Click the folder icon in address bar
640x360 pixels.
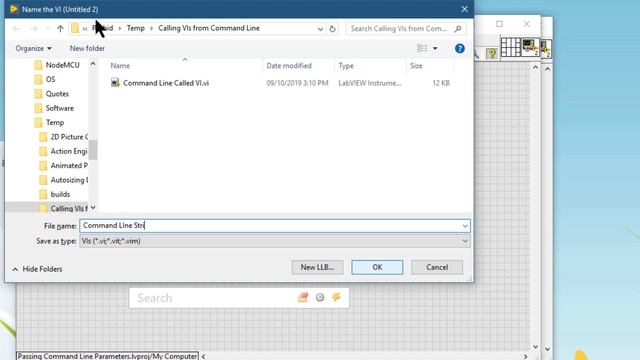coord(75,29)
